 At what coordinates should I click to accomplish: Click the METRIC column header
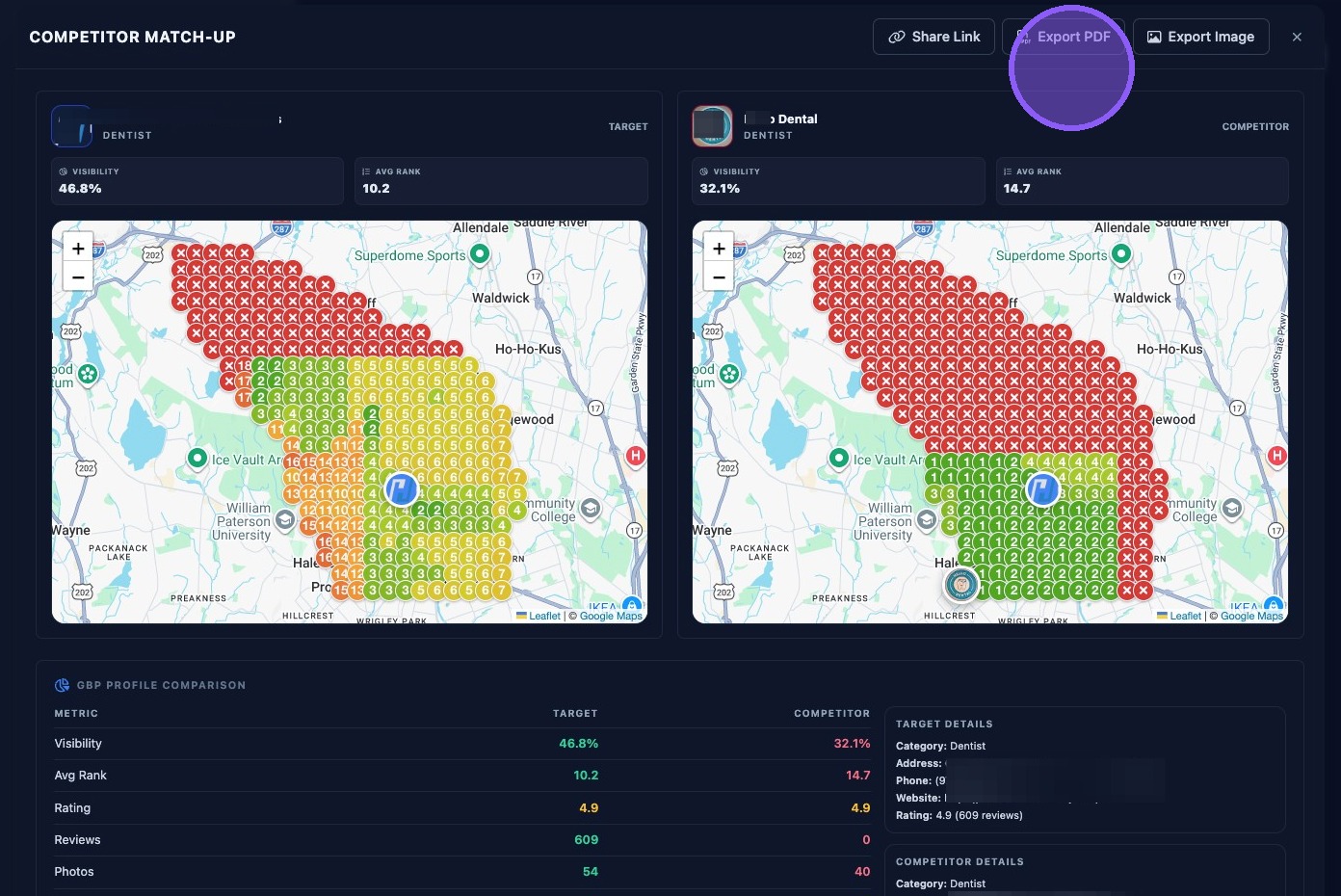pyautogui.click(x=76, y=714)
